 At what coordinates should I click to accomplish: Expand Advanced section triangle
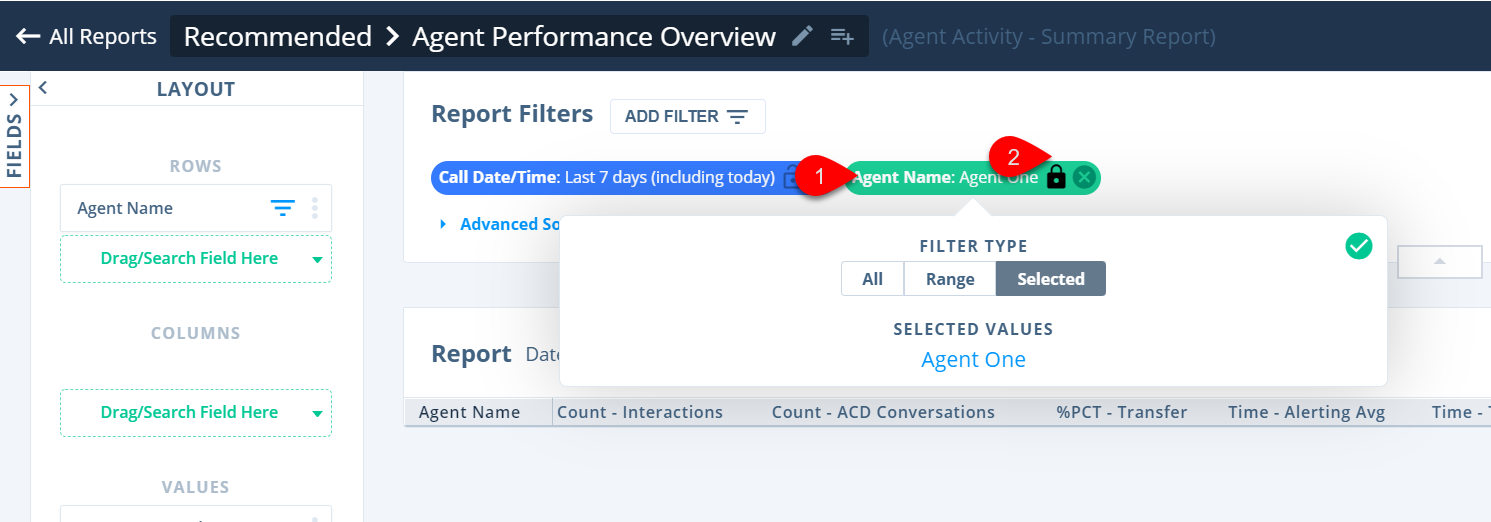pyautogui.click(x=444, y=224)
